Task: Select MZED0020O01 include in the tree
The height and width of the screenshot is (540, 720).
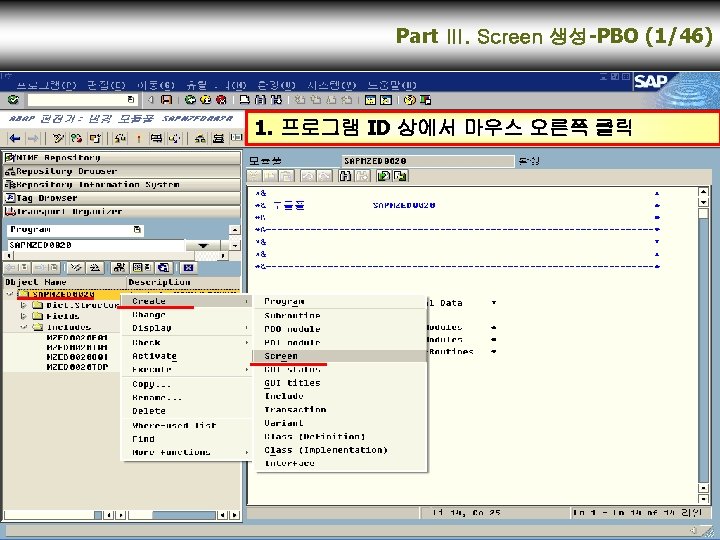Action: pyautogui.click(x=77, y=357)
